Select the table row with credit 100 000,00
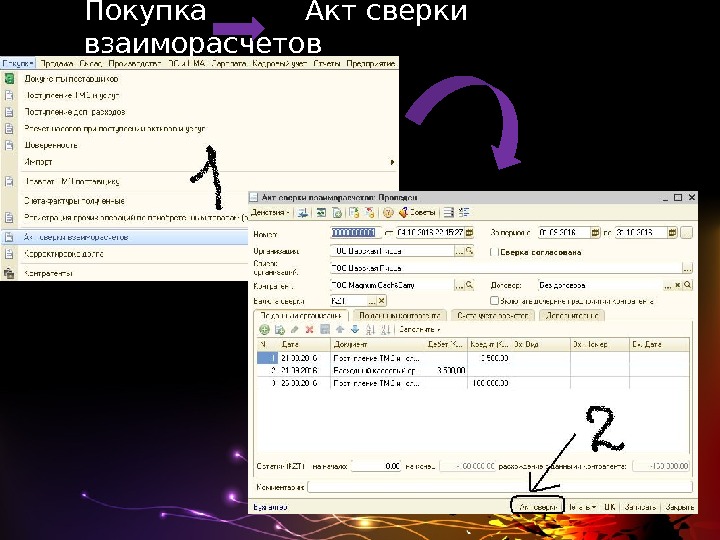 pyautogui.click(x=473, y=382)
